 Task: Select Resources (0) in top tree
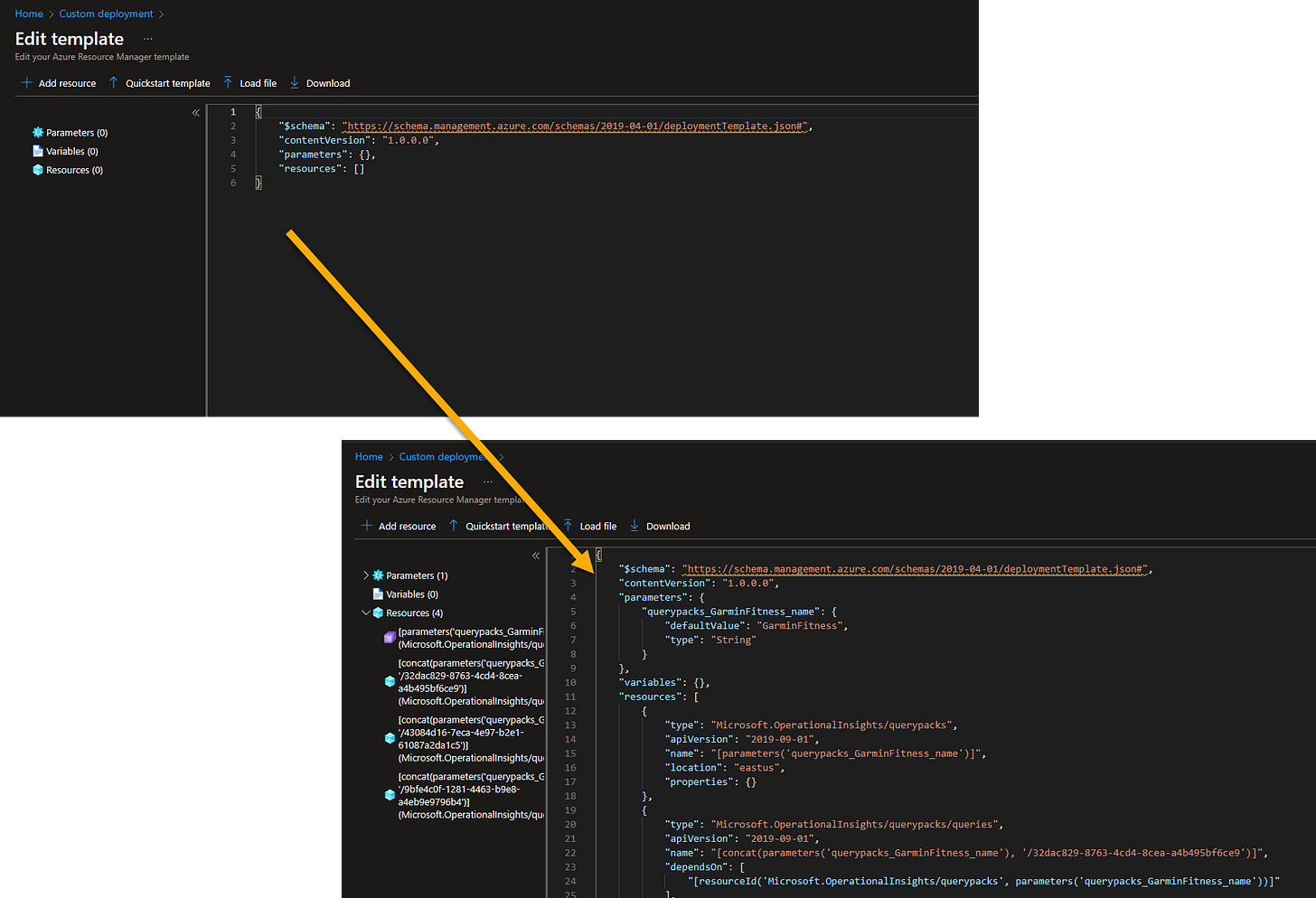(75, 170)
